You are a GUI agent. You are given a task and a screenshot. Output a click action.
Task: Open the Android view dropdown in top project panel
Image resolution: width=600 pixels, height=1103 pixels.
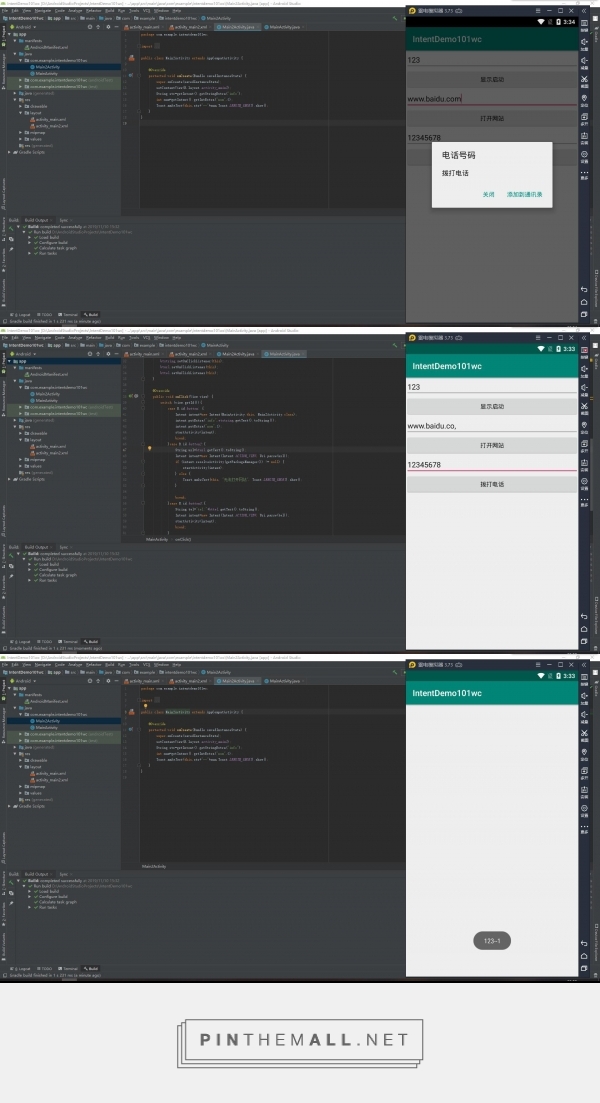(x=23, y=27)
